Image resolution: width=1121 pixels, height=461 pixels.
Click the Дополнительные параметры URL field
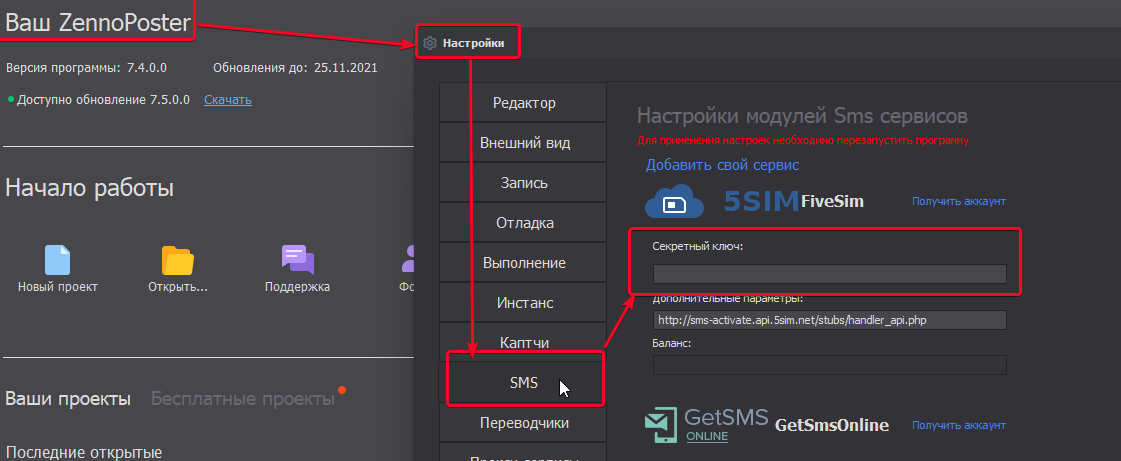click(829, 320)
